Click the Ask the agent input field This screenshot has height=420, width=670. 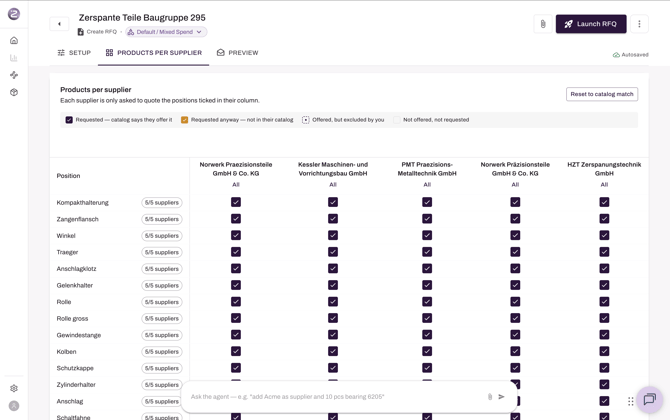point(335,397)
